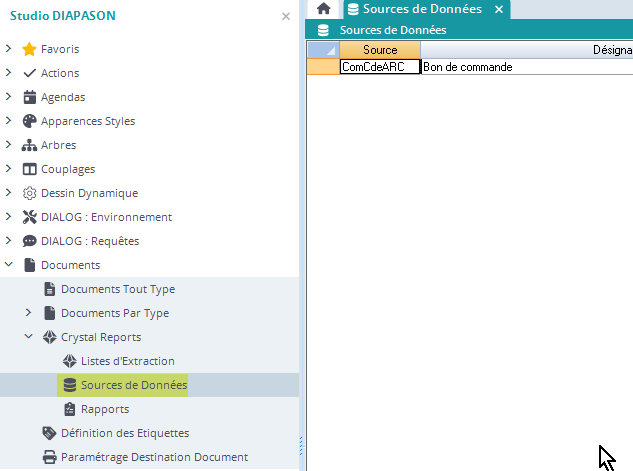
Task: Click the Dessin Dynamique gear icon
Action: coord(29,193)
